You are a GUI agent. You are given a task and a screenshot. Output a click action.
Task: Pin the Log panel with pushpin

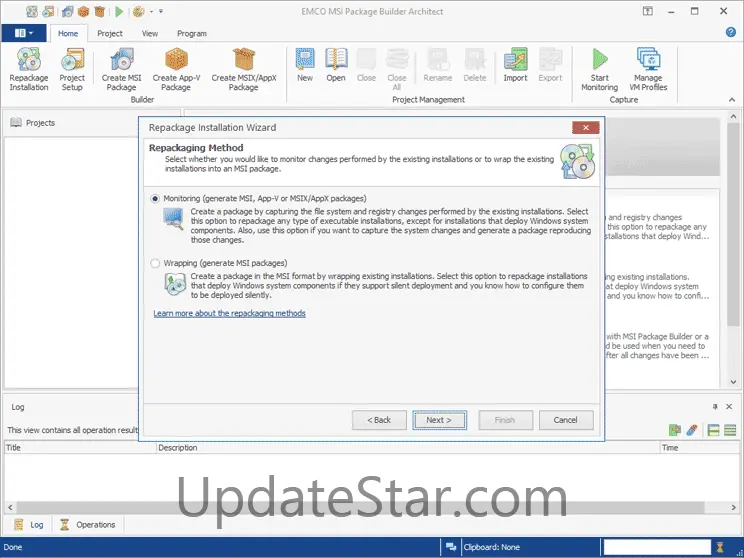(715, 407)
